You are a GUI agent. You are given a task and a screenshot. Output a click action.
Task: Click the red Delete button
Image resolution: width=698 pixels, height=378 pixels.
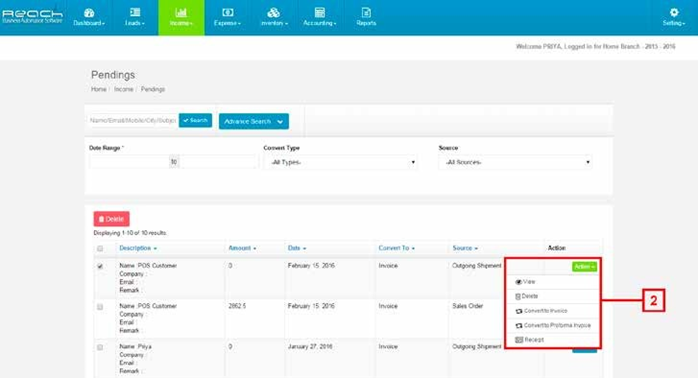point(111,219)
